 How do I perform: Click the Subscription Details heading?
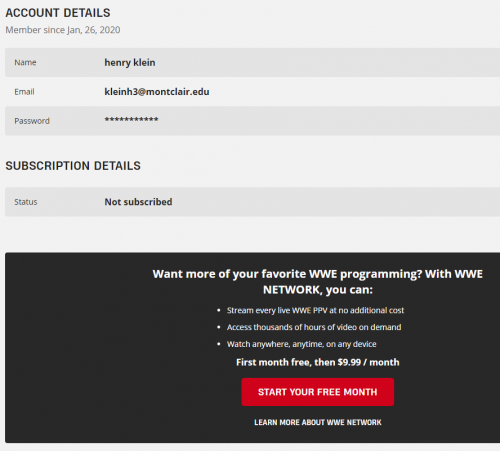[x=73, y=166]
